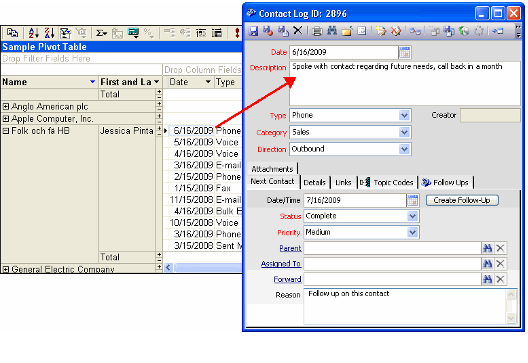Select the Next Contact tab
528x363 pixels.
(272, 182)
